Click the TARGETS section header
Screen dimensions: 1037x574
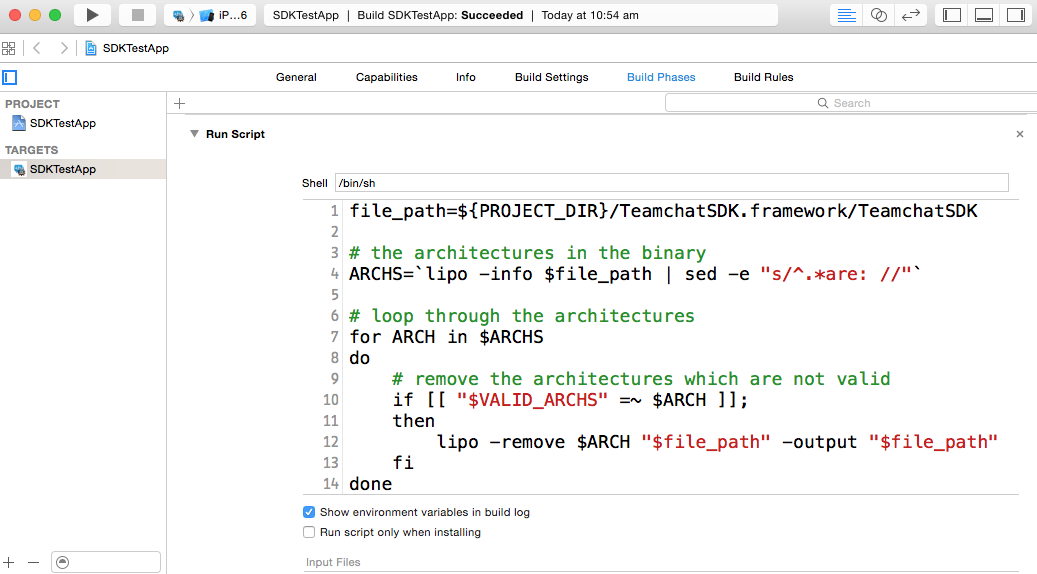(32, 150)
